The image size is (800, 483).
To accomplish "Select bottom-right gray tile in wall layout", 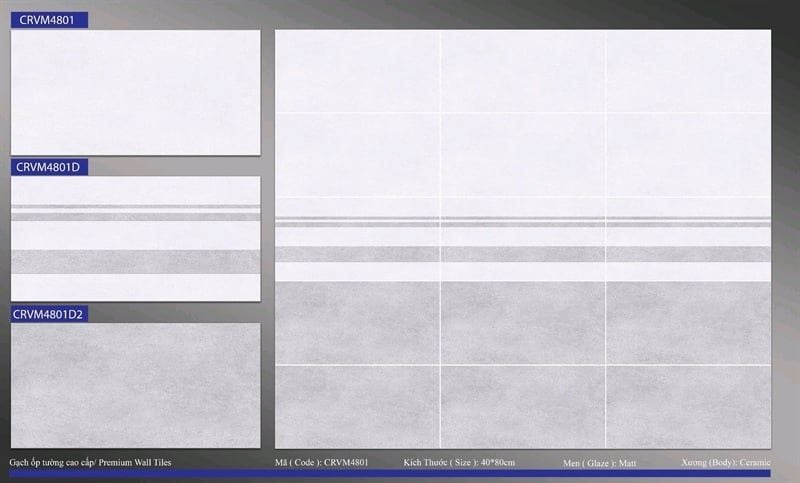I will click(x=689, y=407).
